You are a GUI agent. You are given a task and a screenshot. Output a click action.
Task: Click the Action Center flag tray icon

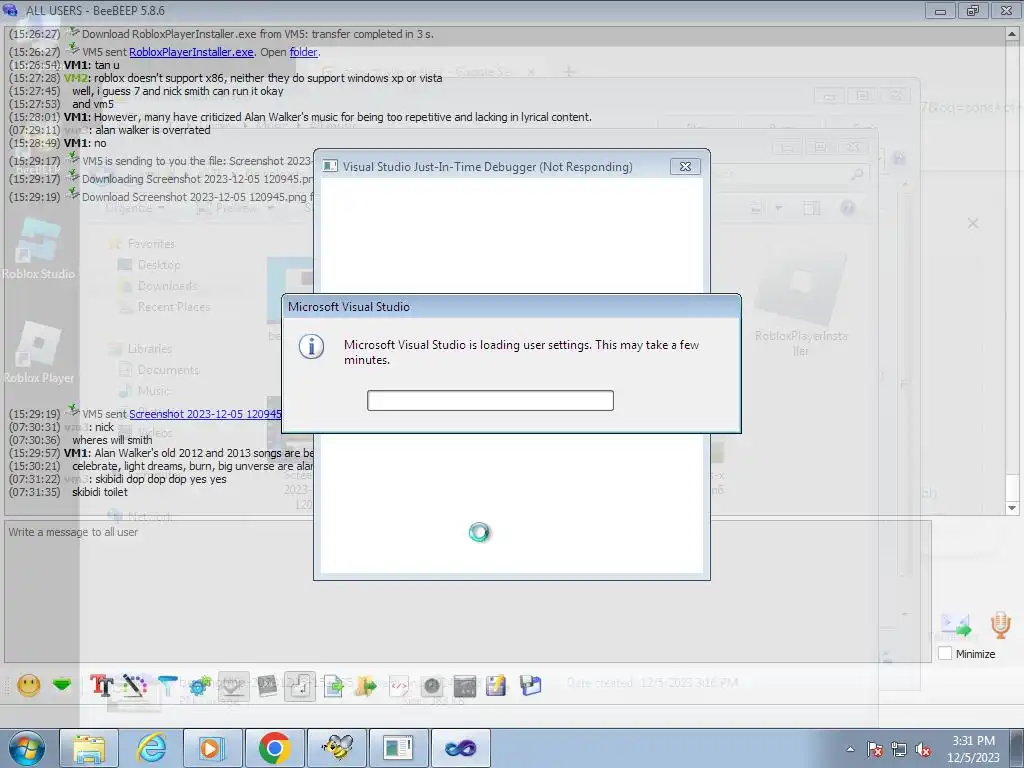point(875,749)
